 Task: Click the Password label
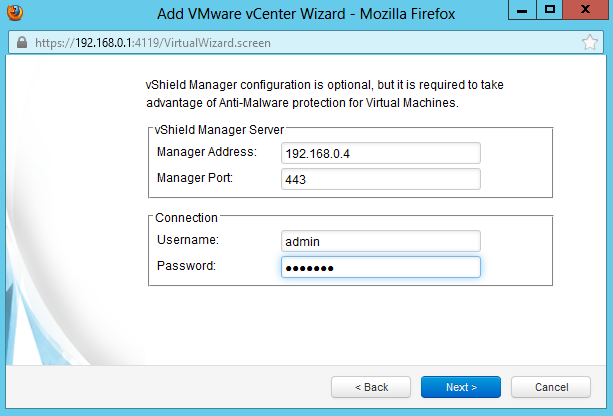coord(187,265)
